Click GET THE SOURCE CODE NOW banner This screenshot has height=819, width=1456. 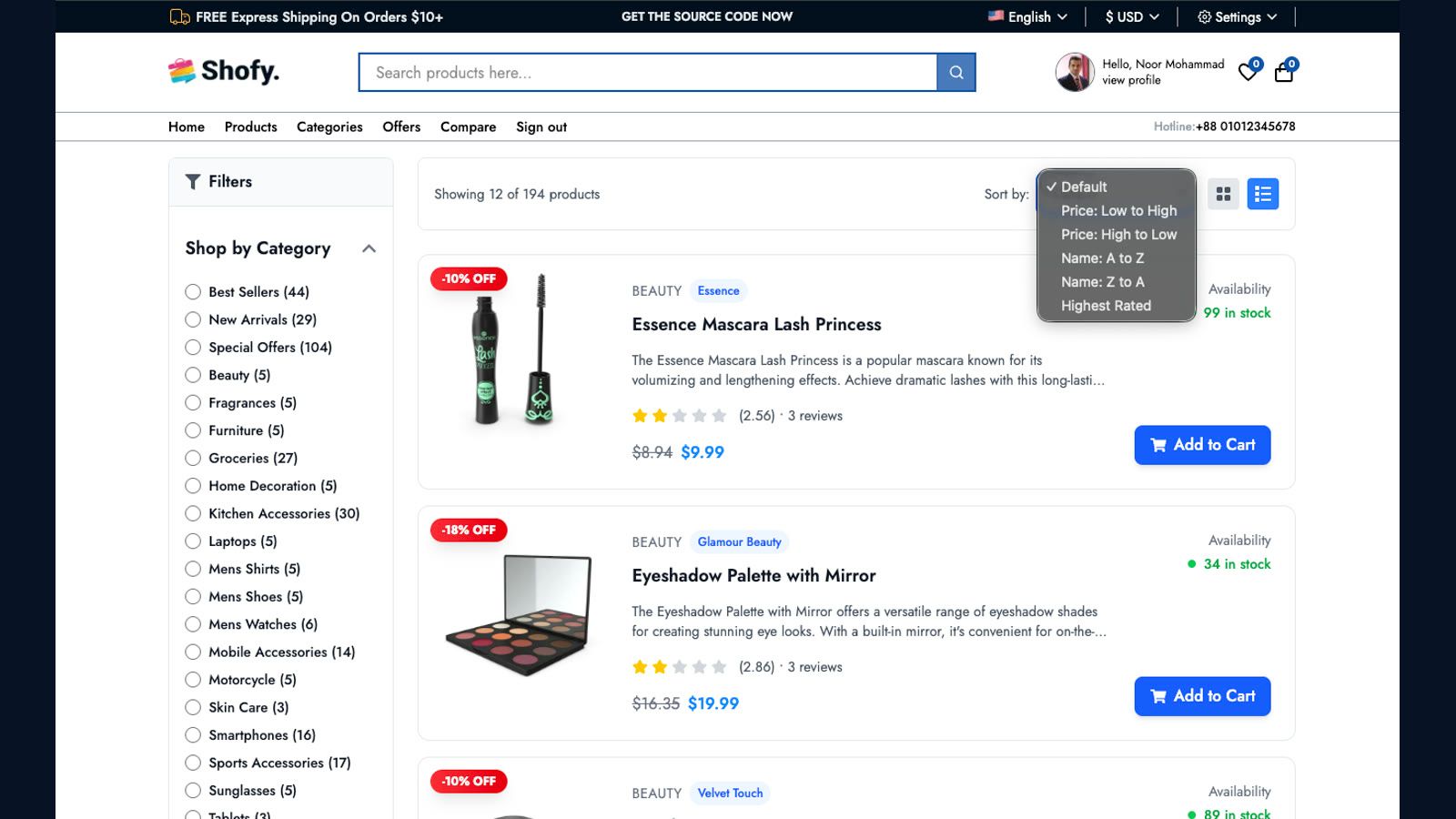707,16
